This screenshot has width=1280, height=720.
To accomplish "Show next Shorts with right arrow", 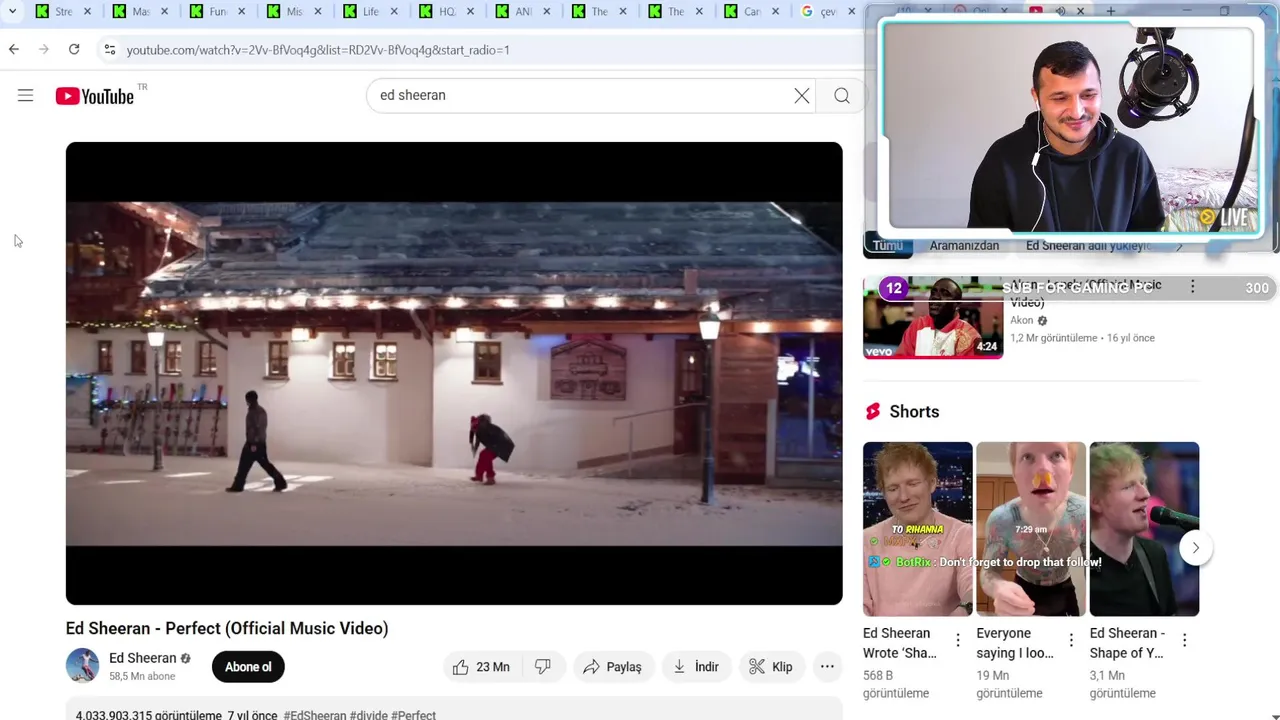I will coord(1195,548).
